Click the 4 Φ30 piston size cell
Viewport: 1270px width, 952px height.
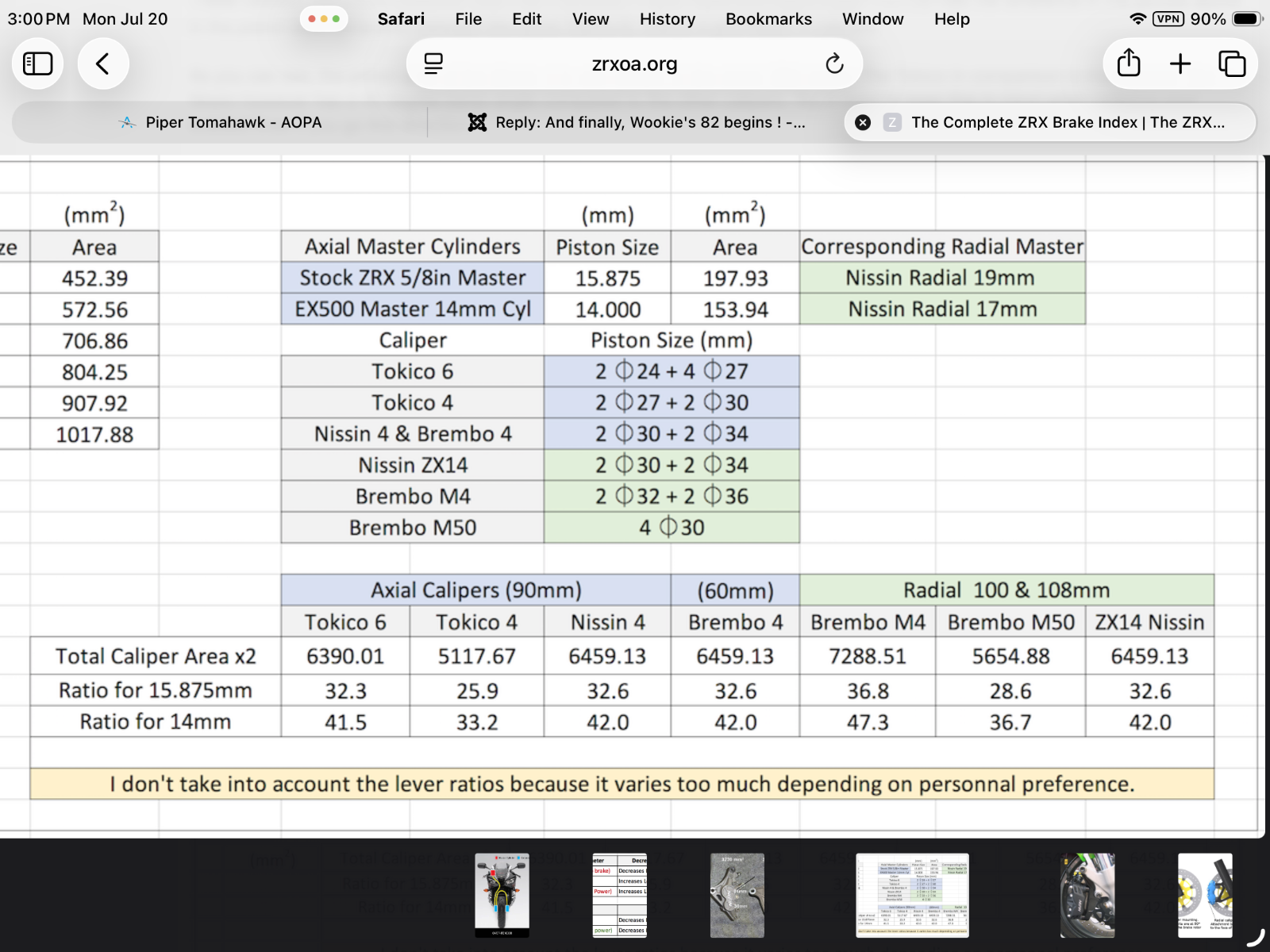tap(672, 528)
